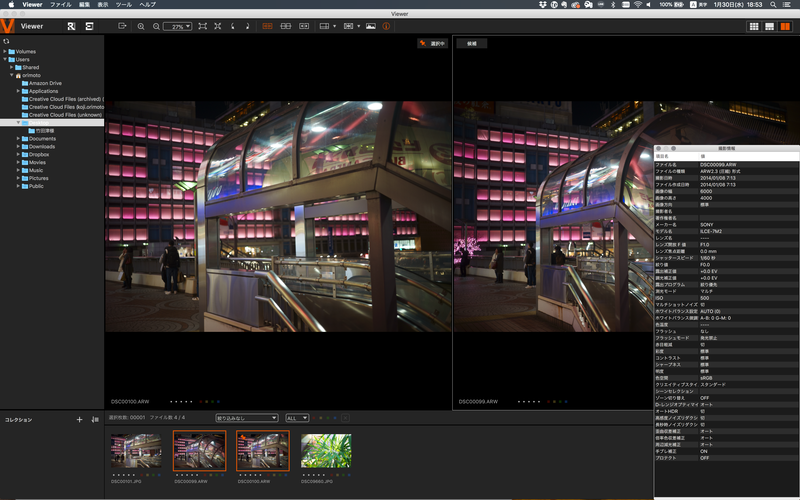The image size is (800, 500).
Task: Click the actual-size expand arrows icon
Action: point(218,26)
